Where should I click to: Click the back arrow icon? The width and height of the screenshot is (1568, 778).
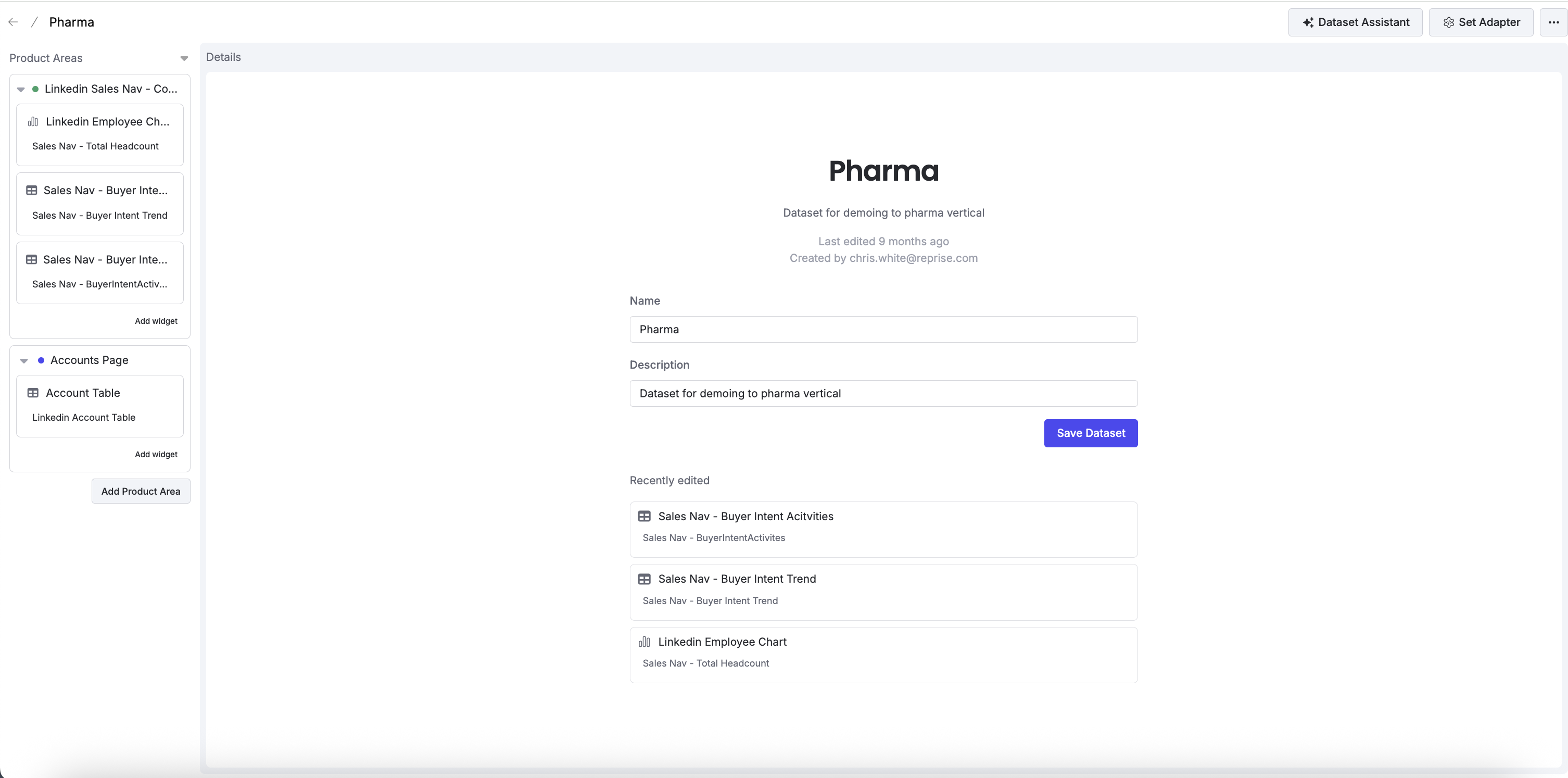click(13, 22)
